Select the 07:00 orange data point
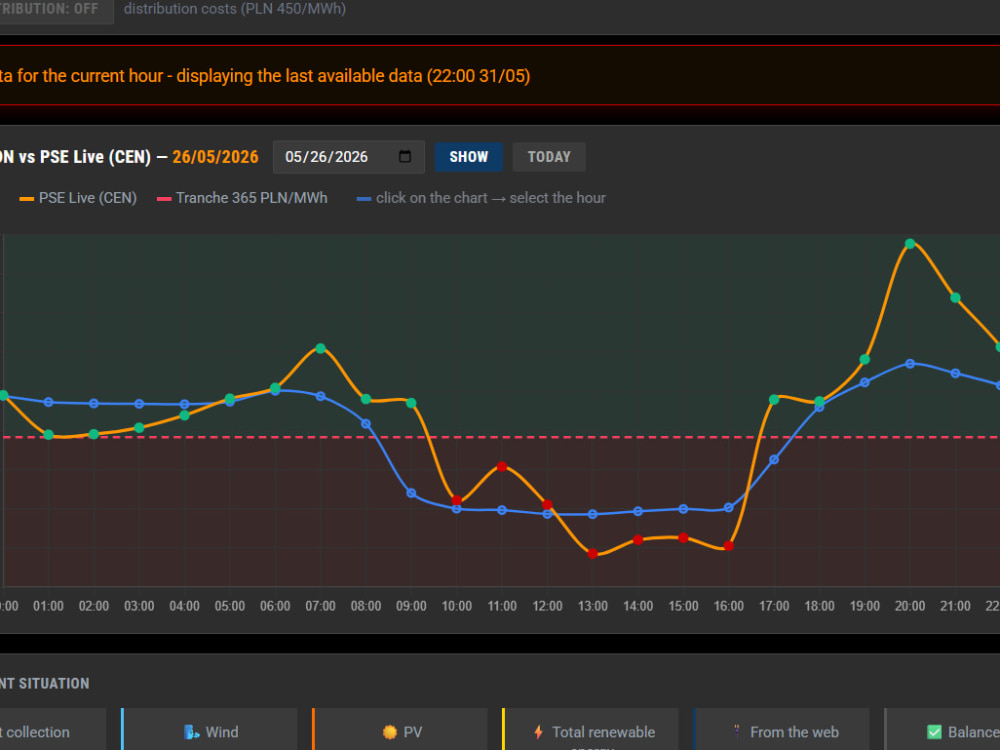The height and width of the screenshot is (750, 1000). 321,348
